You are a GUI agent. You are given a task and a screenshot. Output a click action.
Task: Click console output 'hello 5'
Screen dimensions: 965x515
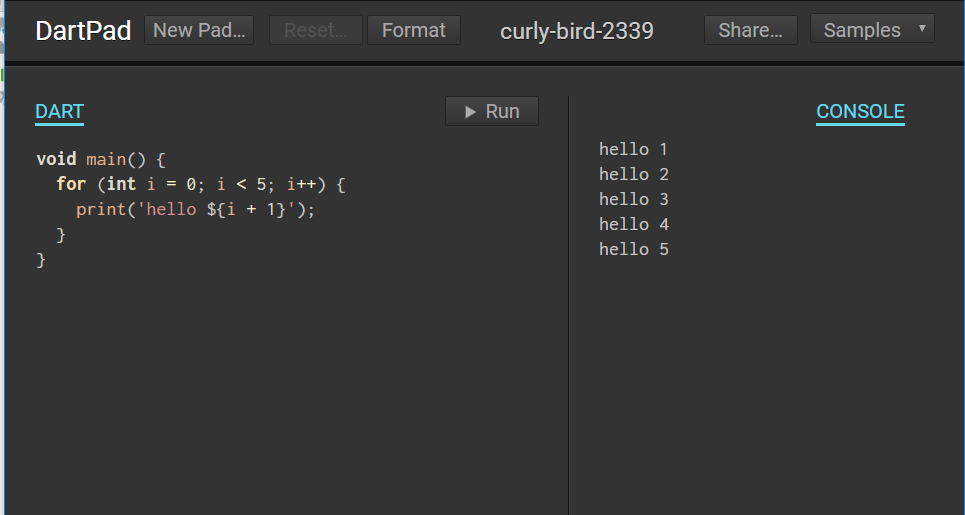click(x=633, y=249)
